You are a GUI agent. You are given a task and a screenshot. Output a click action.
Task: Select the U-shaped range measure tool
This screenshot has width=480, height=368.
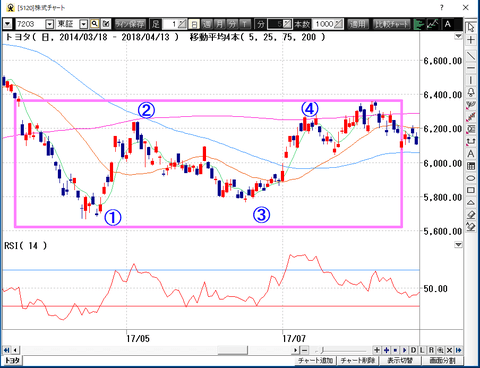click(471, 141)
